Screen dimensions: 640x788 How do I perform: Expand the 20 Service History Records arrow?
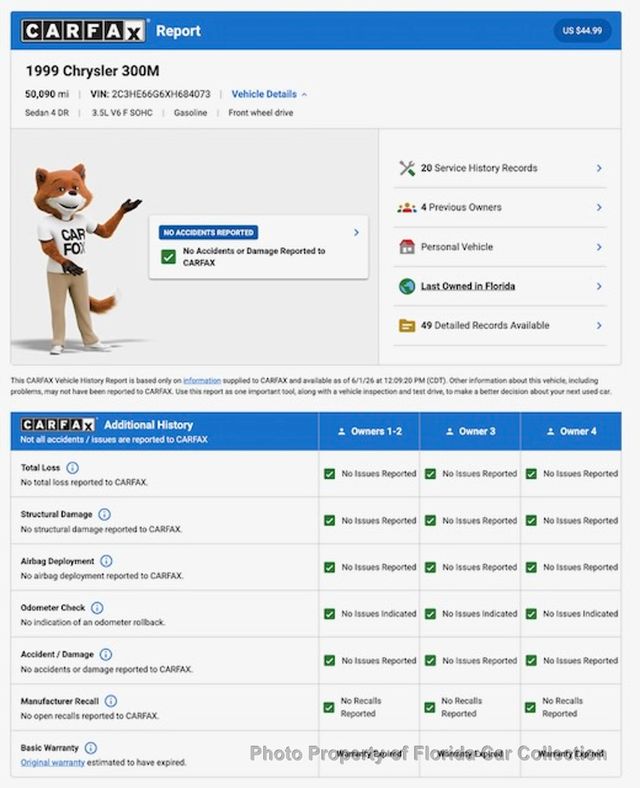pos(599,168)
